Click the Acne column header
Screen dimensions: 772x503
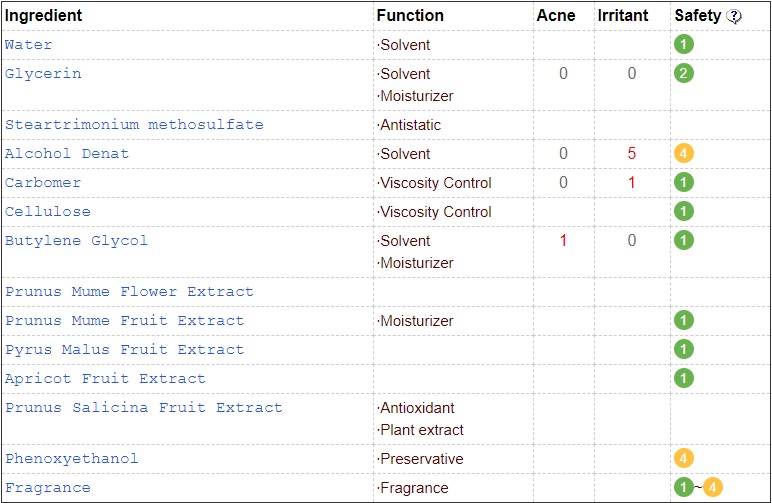point(556,15)
